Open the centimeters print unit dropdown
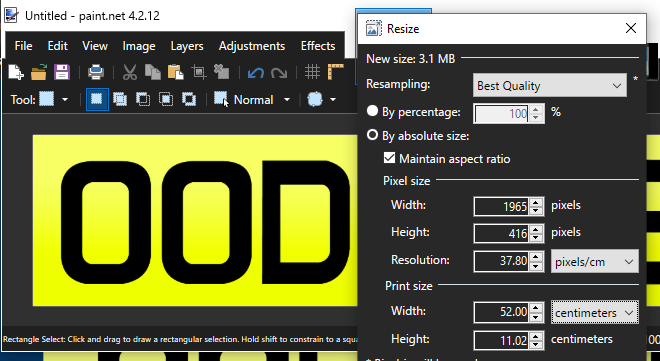 tap(595, 312)
